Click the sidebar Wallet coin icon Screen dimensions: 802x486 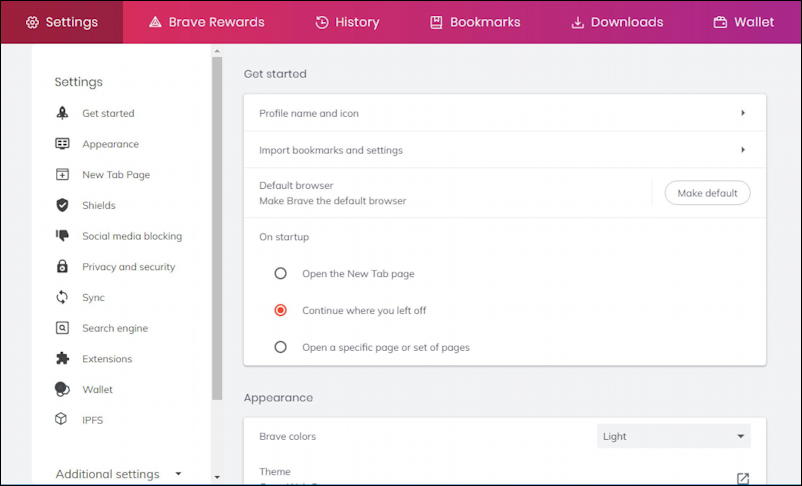(x=62, y=389)
